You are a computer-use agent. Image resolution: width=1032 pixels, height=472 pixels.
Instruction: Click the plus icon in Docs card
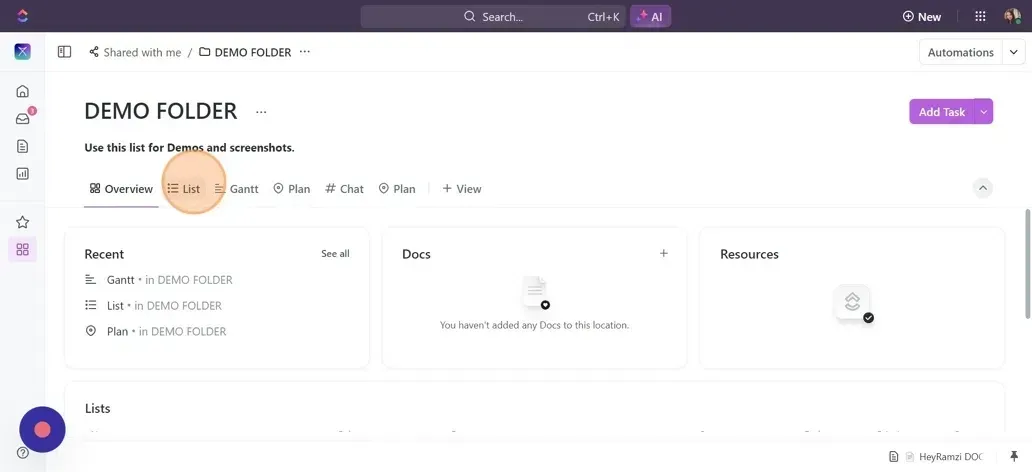pyautogui.click(x=663, y=254)
